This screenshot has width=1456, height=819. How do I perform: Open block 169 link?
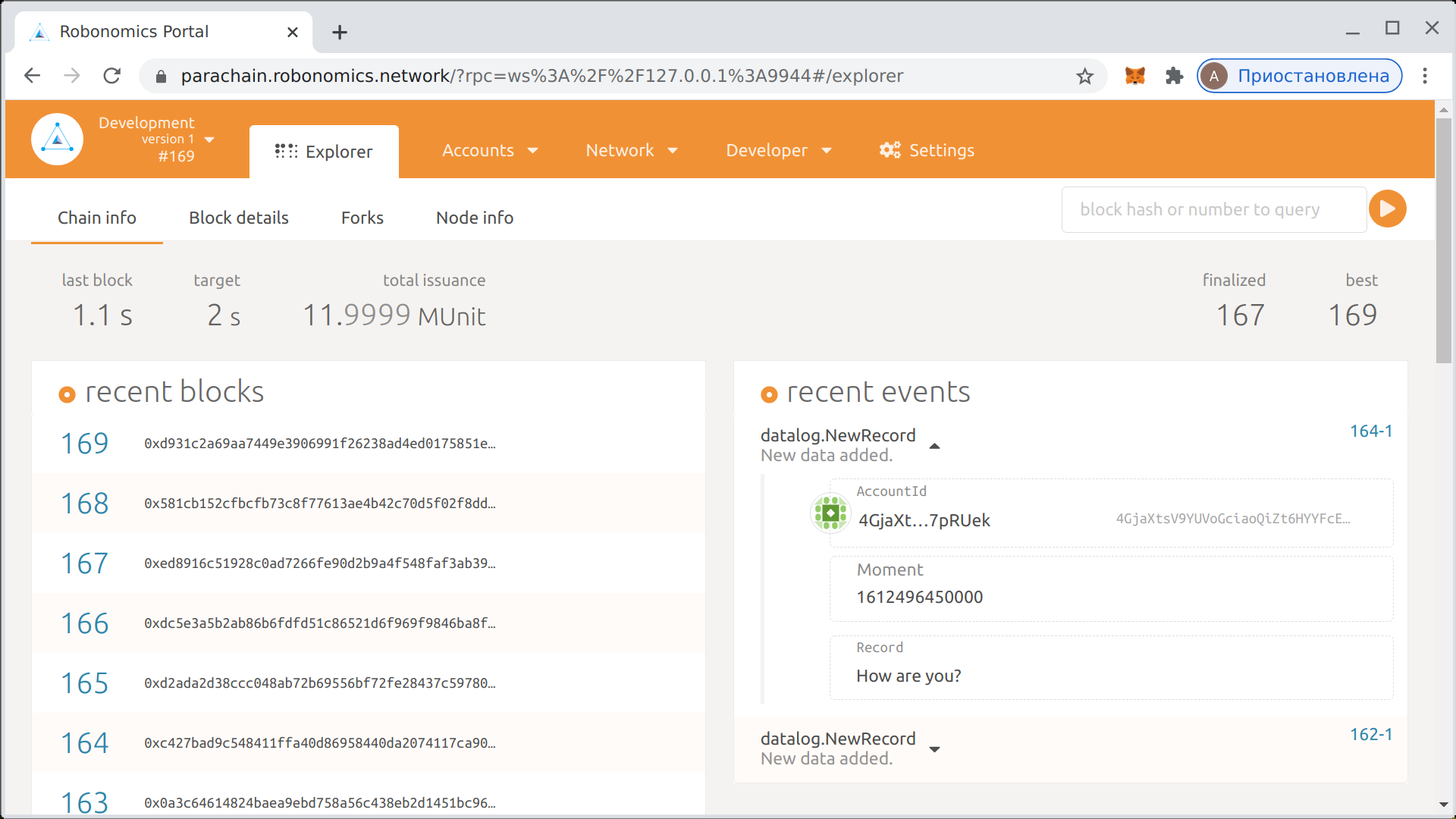[85, 444]
